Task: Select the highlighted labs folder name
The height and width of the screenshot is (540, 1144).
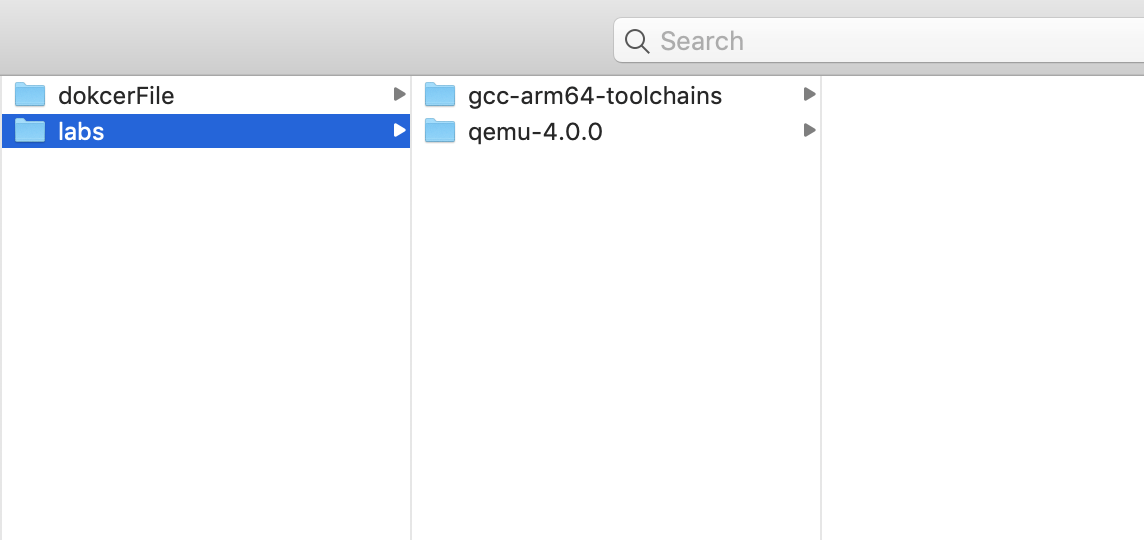Action: click(x=81, y=131)
